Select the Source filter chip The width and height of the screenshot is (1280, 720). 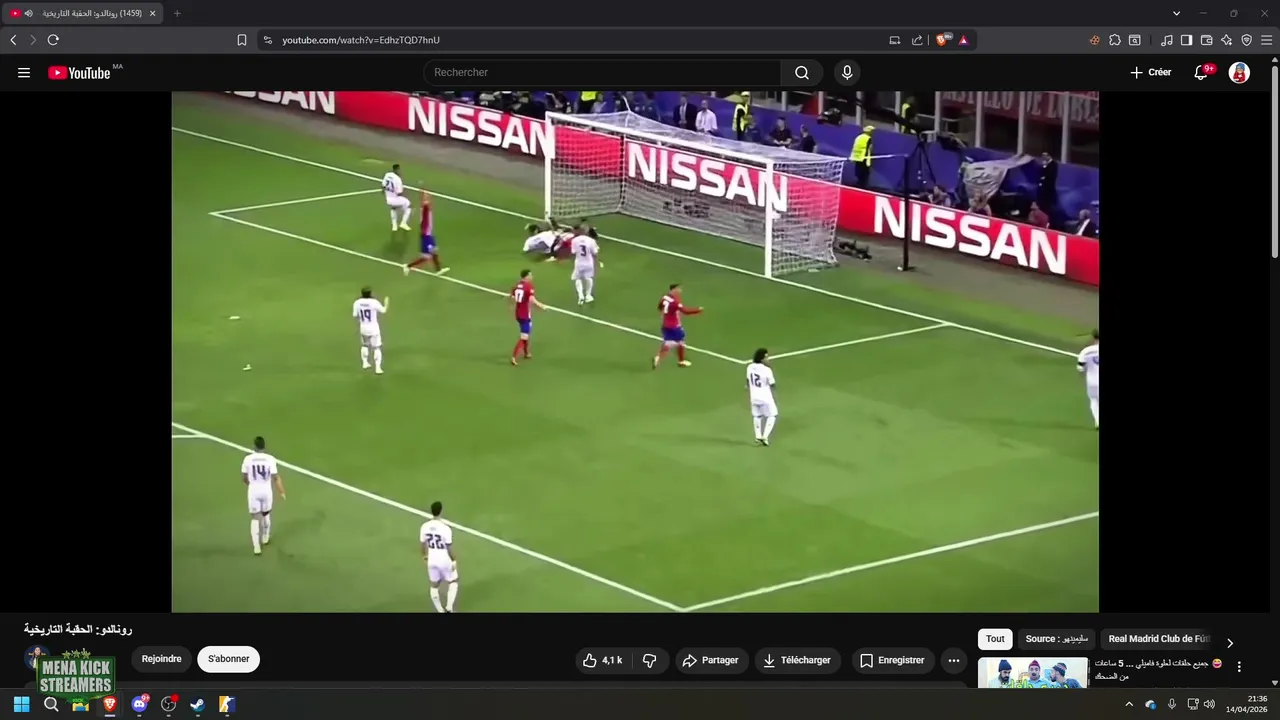[x=1056, y=639]
